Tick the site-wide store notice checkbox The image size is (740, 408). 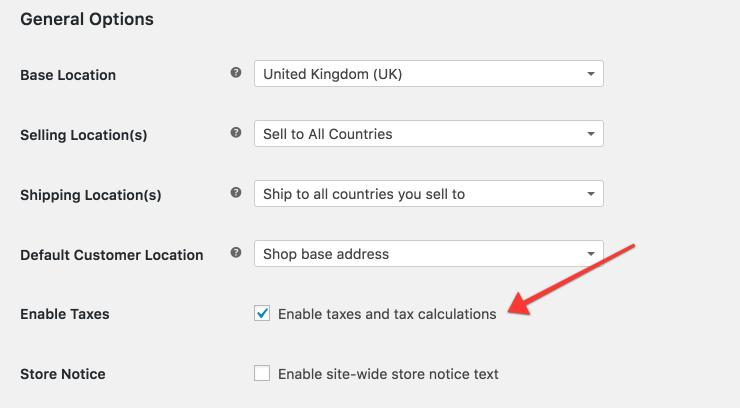262,373
